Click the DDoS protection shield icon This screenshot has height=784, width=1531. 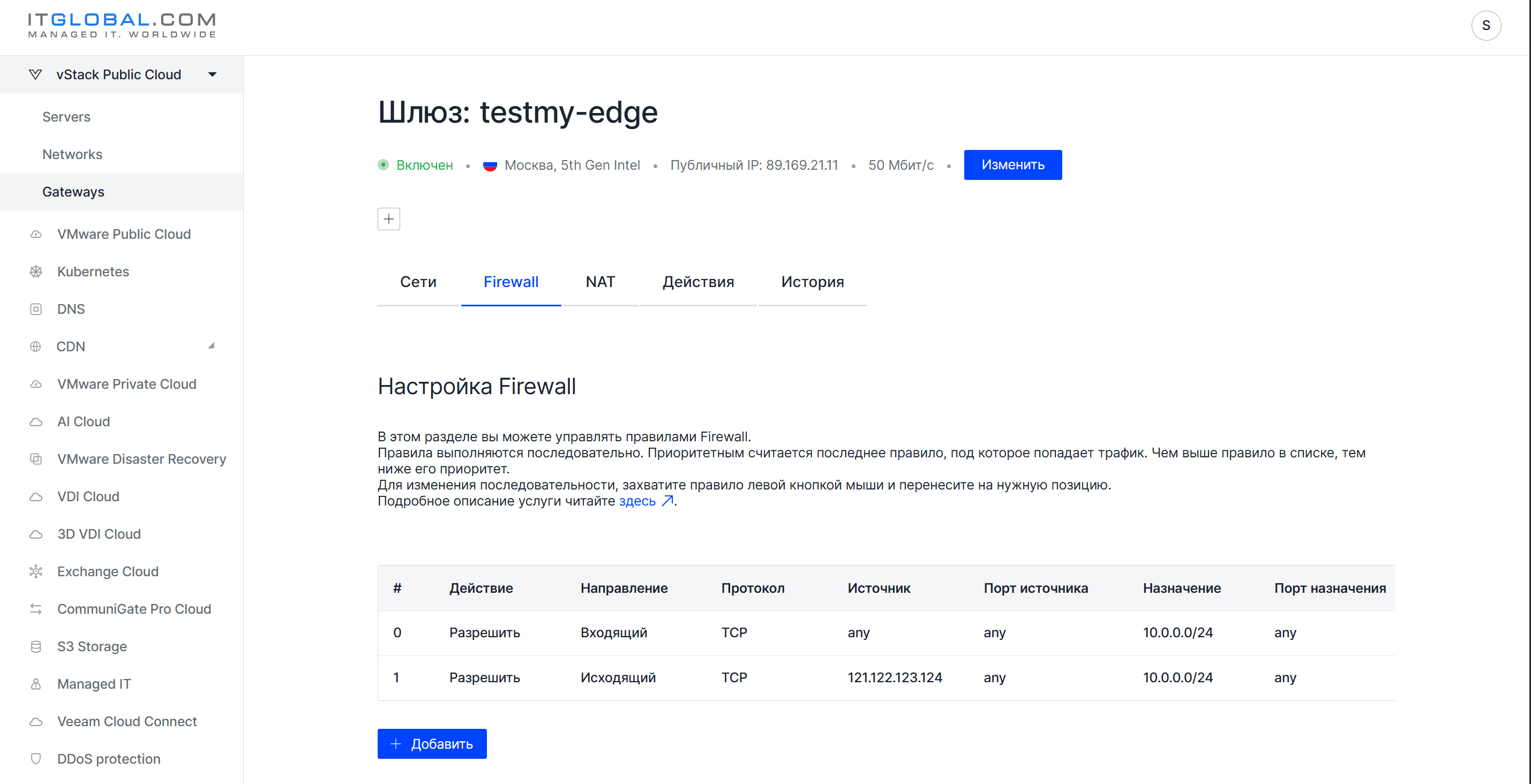tap(36, 759)
